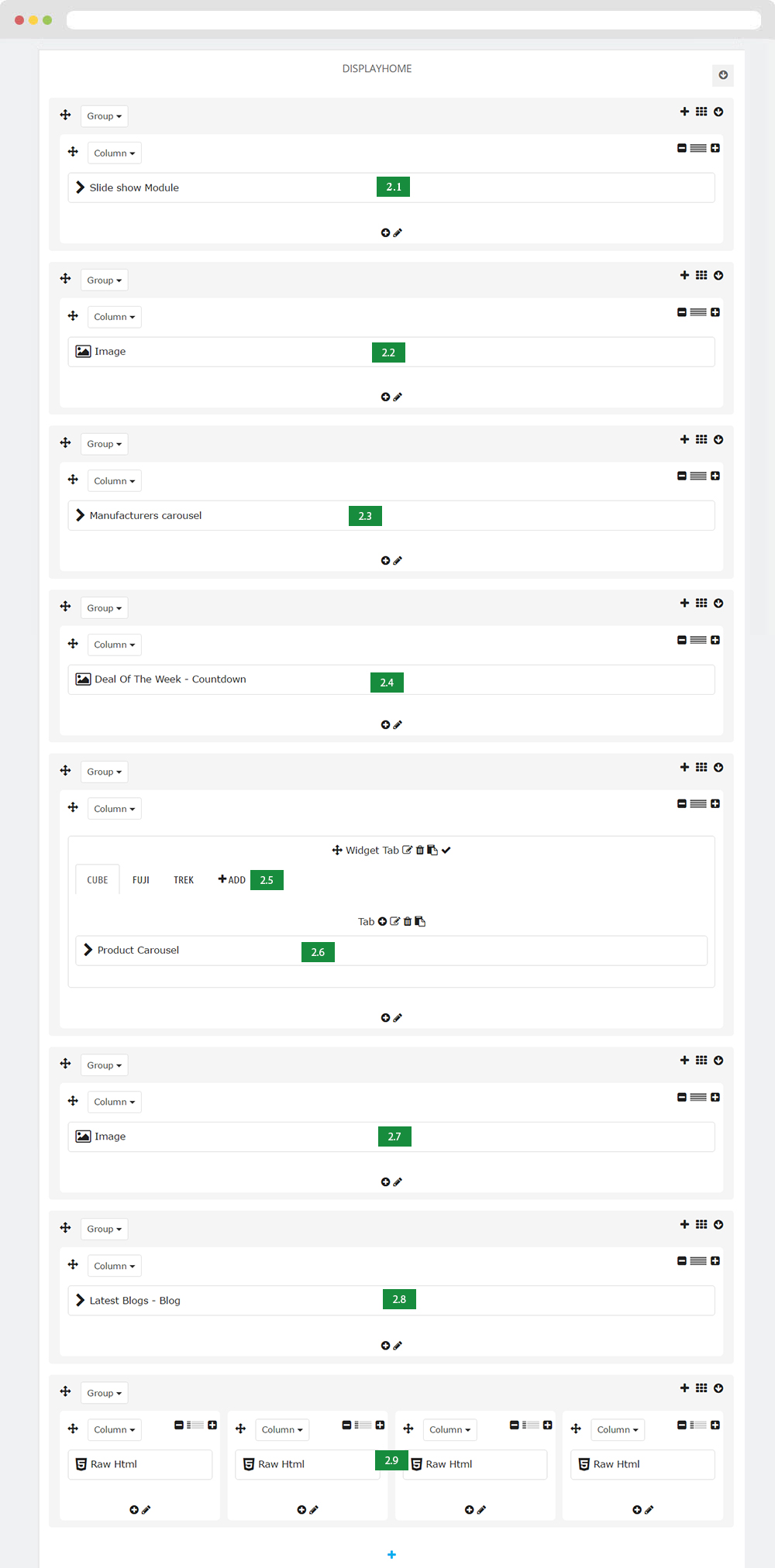
Task: Open the Column dropdown above Deal Of The Week
Action: click(x=115, y=645)
